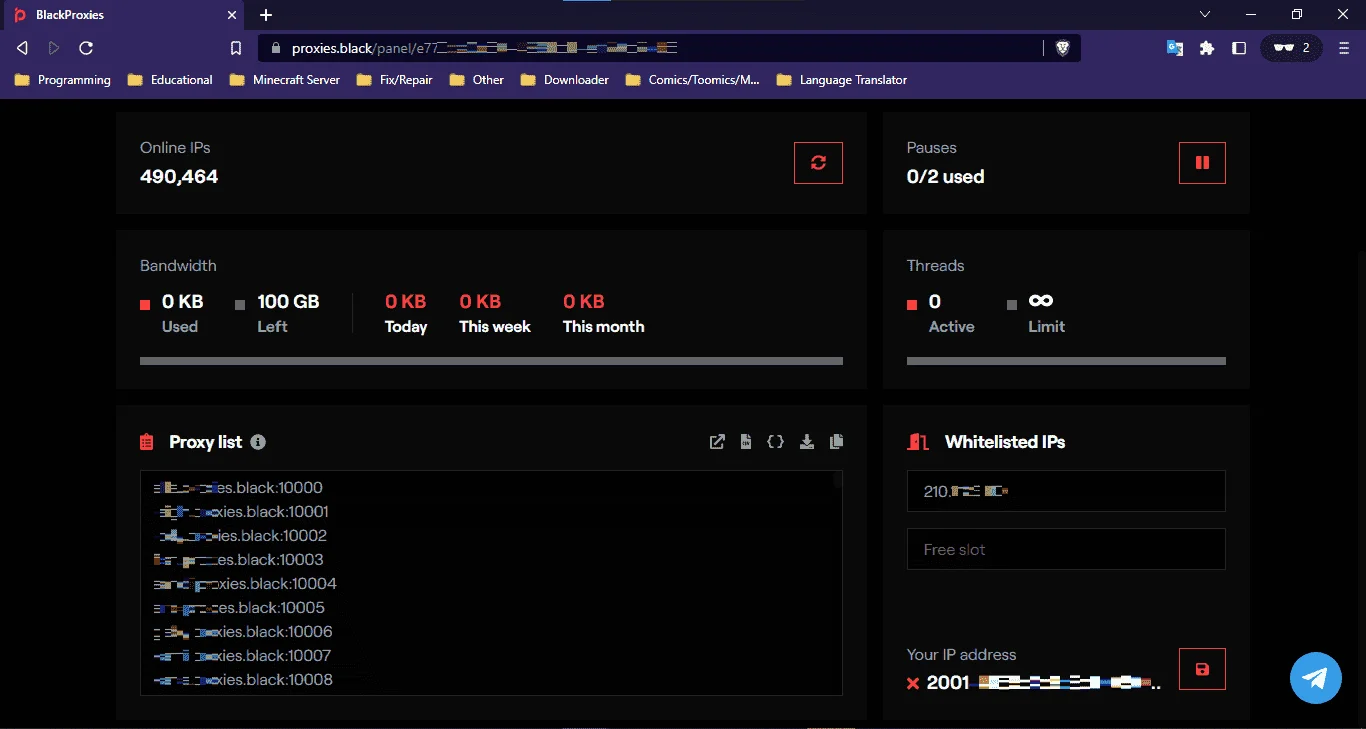Viewport: 1366px width, 729px height.
Task: Select proxy entry with port 10002
Action: [x=243, y=536]
